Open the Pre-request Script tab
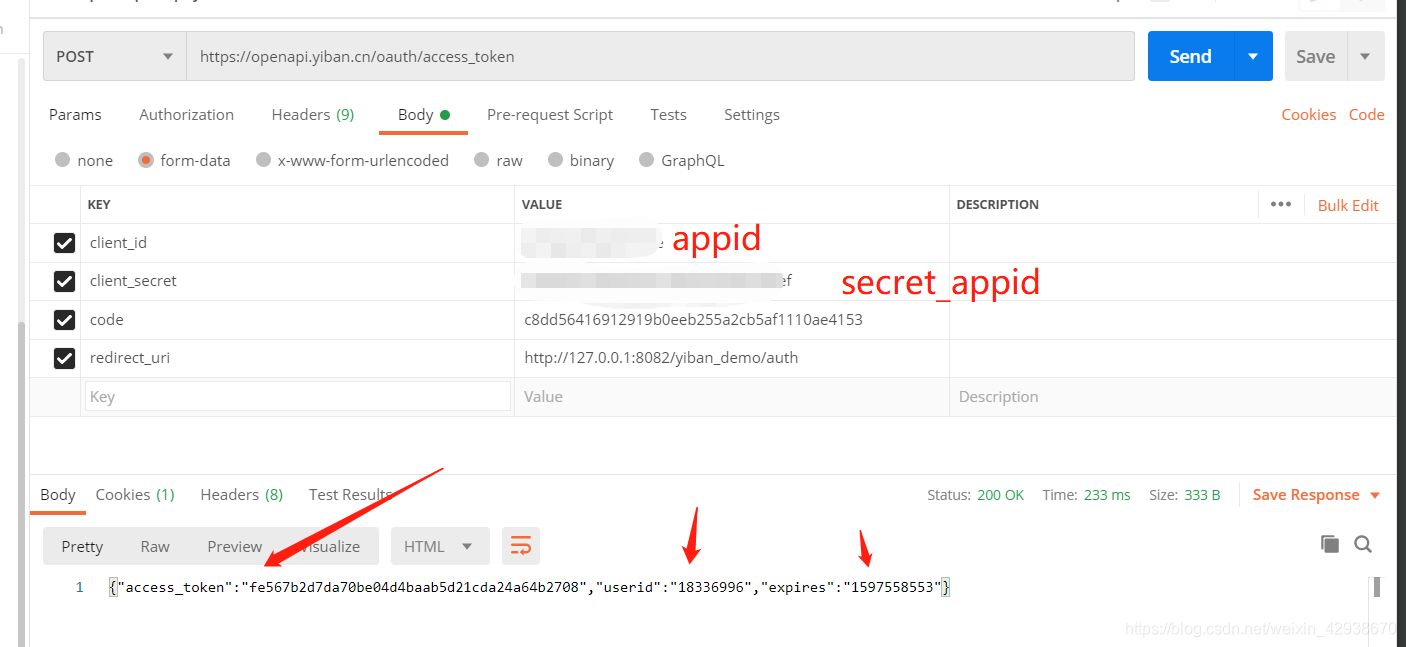The image size is (1406, 647). coord(550,114)
